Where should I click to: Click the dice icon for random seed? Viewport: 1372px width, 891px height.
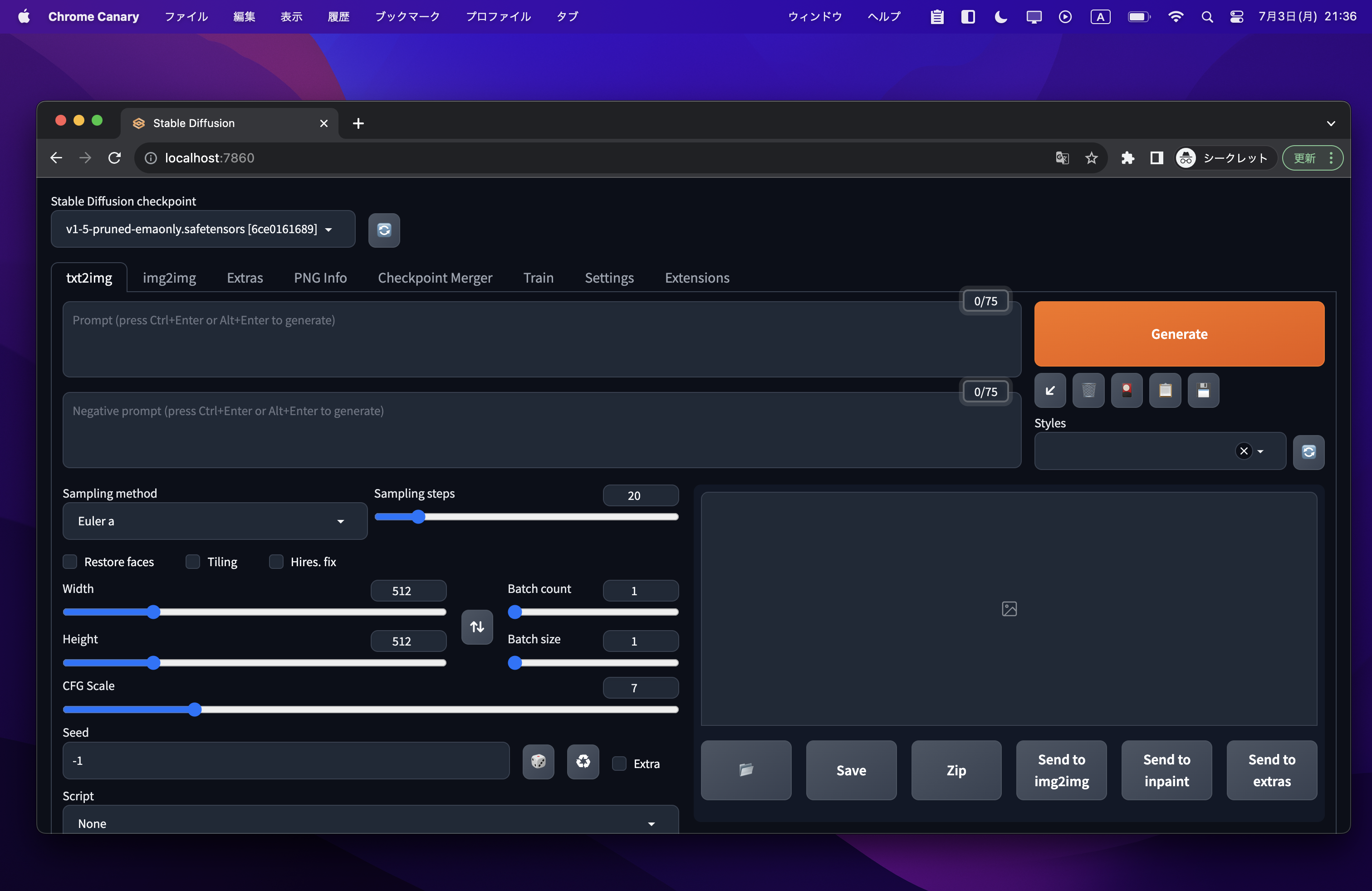538,761
